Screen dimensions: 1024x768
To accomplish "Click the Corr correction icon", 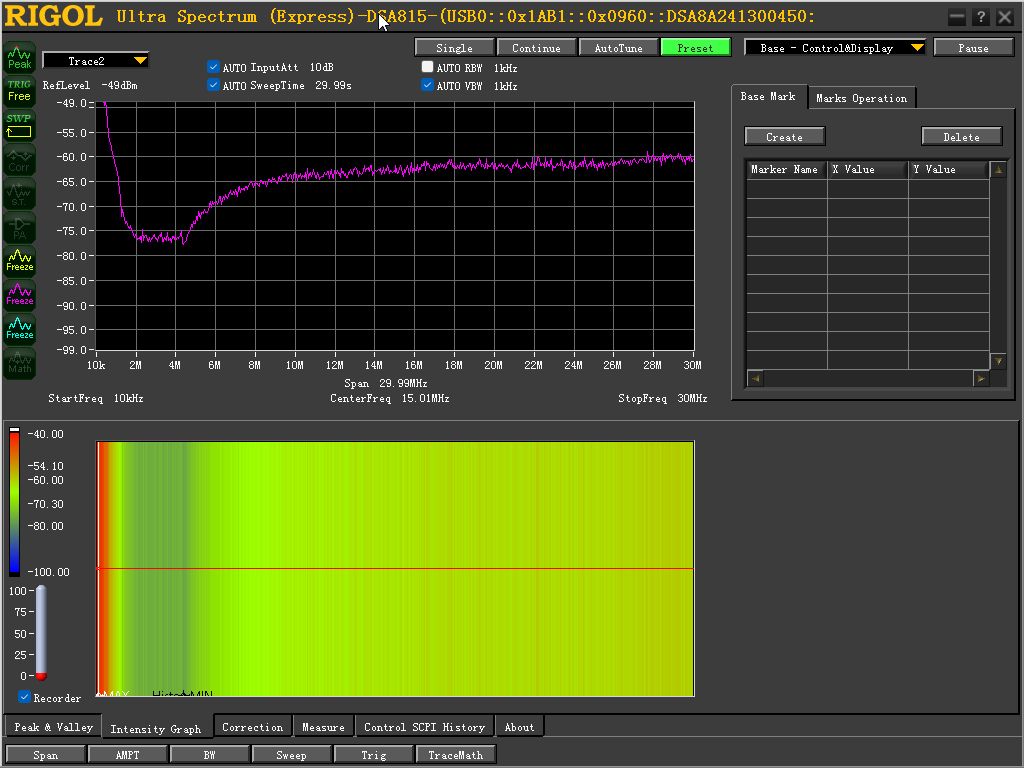I will coord(19,160).
